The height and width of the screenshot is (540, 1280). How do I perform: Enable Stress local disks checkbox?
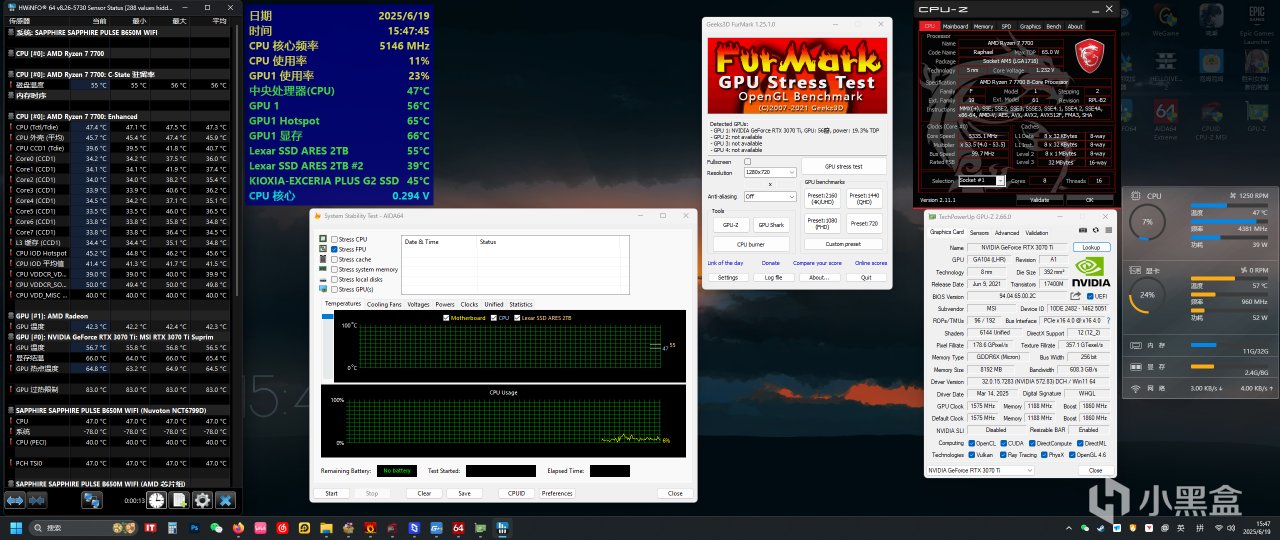pyautogui.click(x=334, y=280)
